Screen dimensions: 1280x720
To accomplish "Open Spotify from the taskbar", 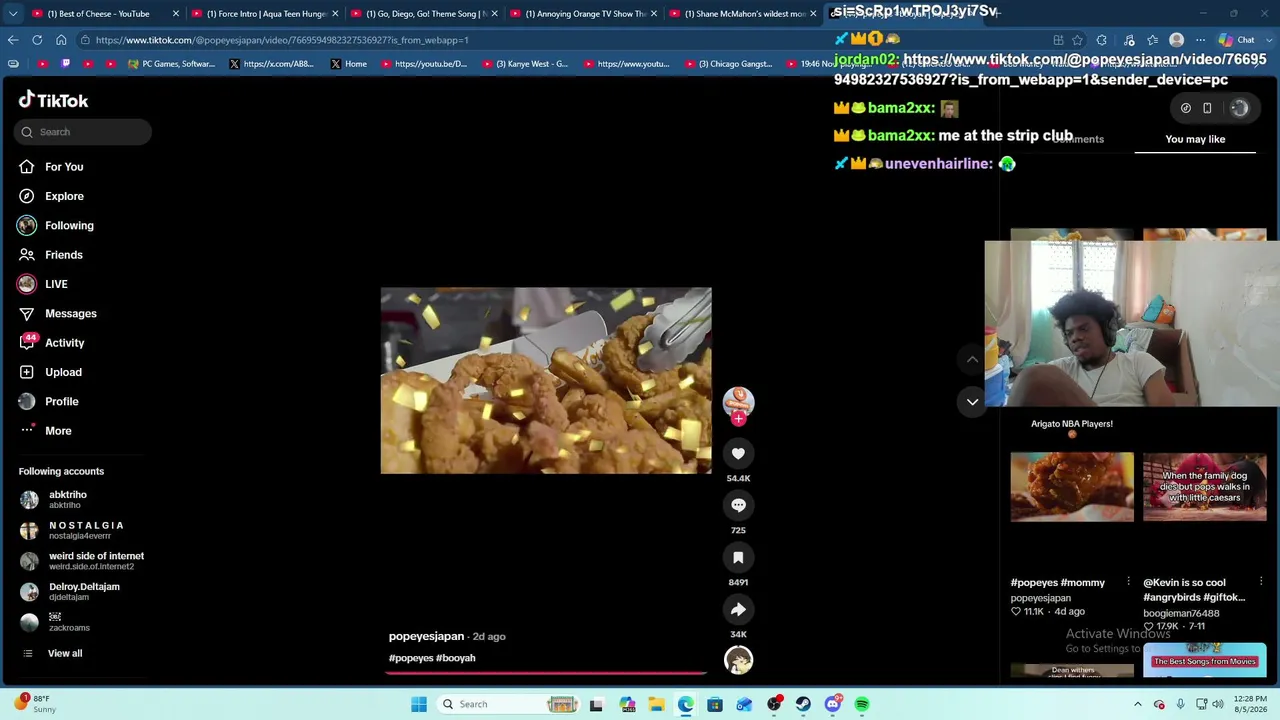I will pos(862,704).
